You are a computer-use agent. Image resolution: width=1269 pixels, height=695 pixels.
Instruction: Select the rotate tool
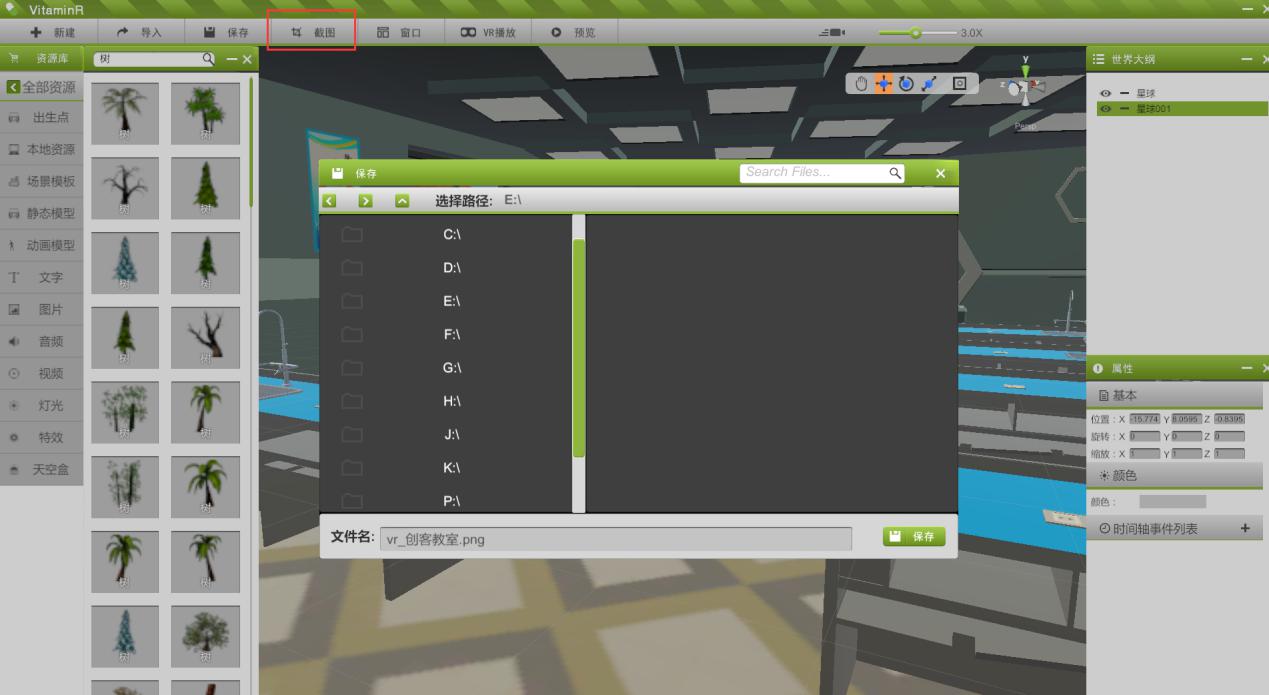906,84
